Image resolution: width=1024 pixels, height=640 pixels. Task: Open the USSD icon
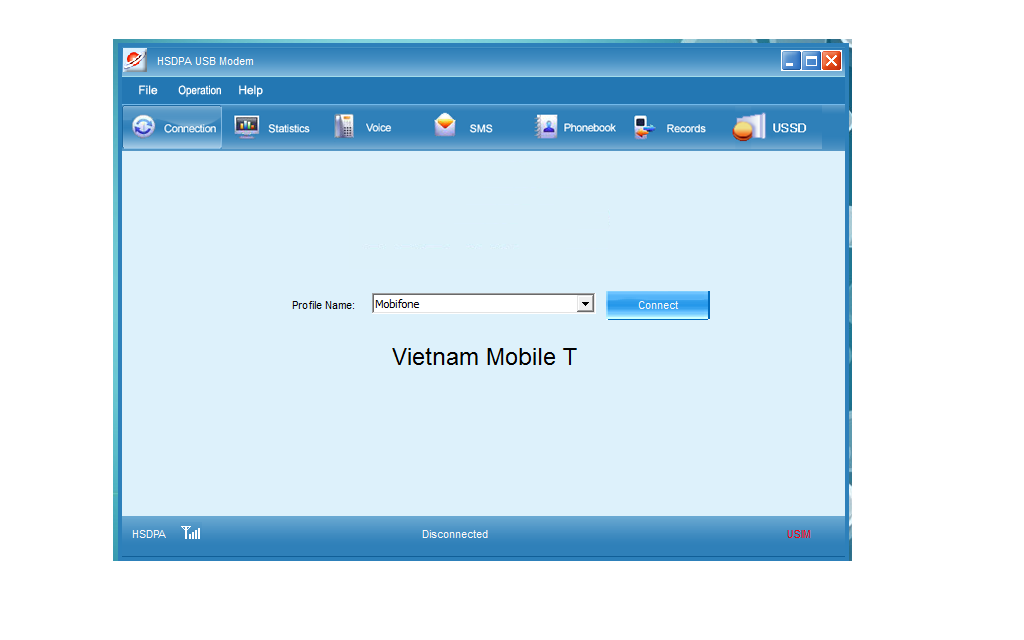(748, 127)
